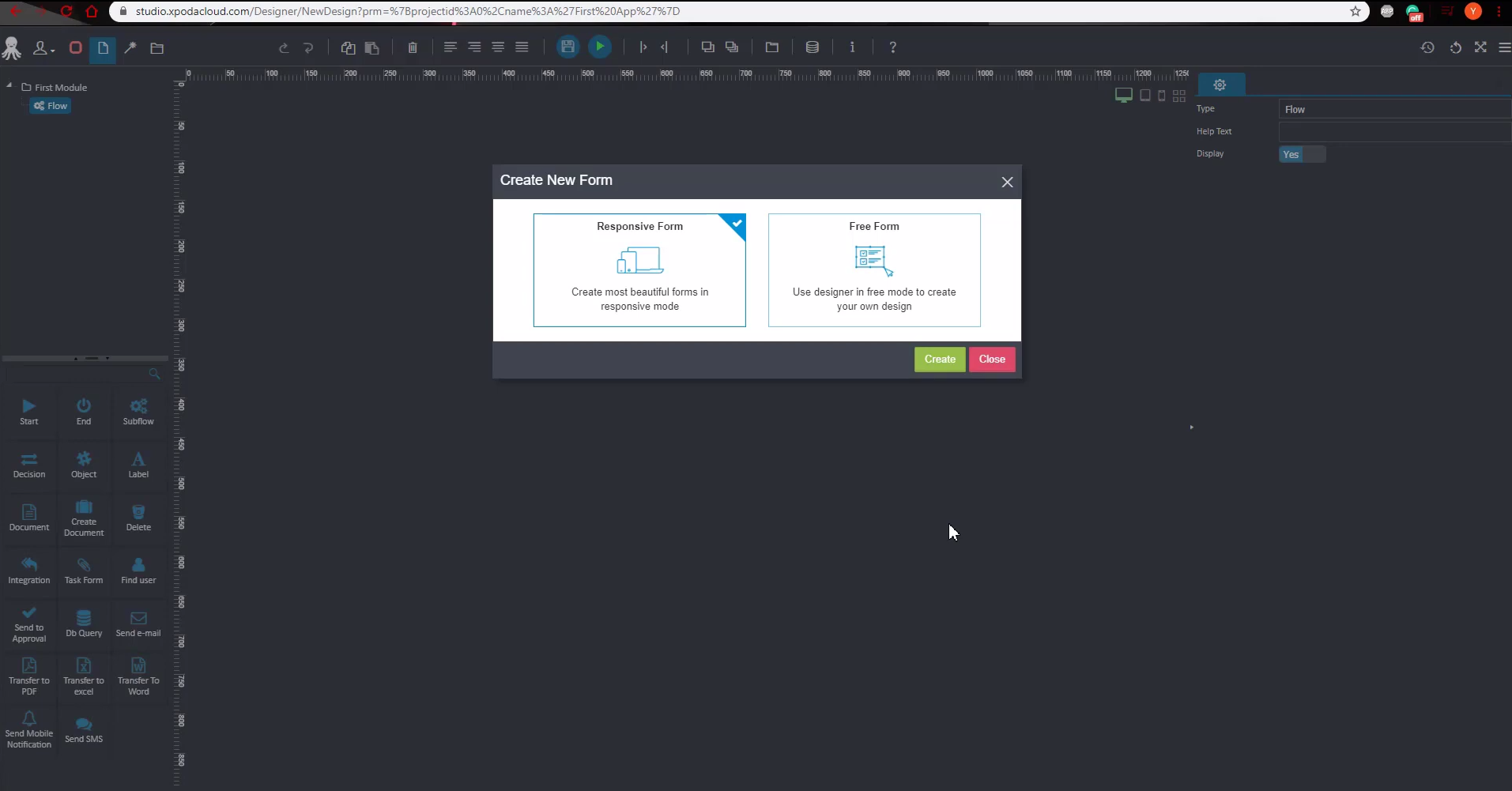Select the End flow element
This screenshot has width=1512, height=791.
pos(84,412)
